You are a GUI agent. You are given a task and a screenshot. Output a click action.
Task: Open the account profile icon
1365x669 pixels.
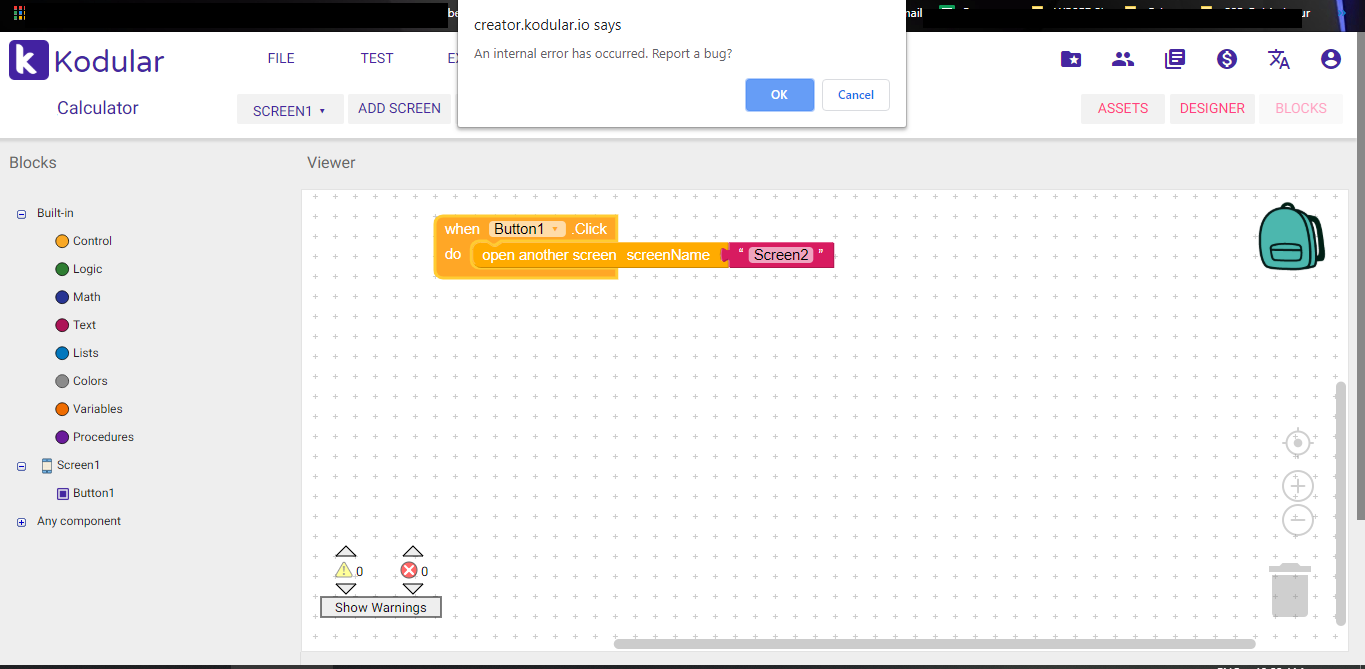(1330, 59)
